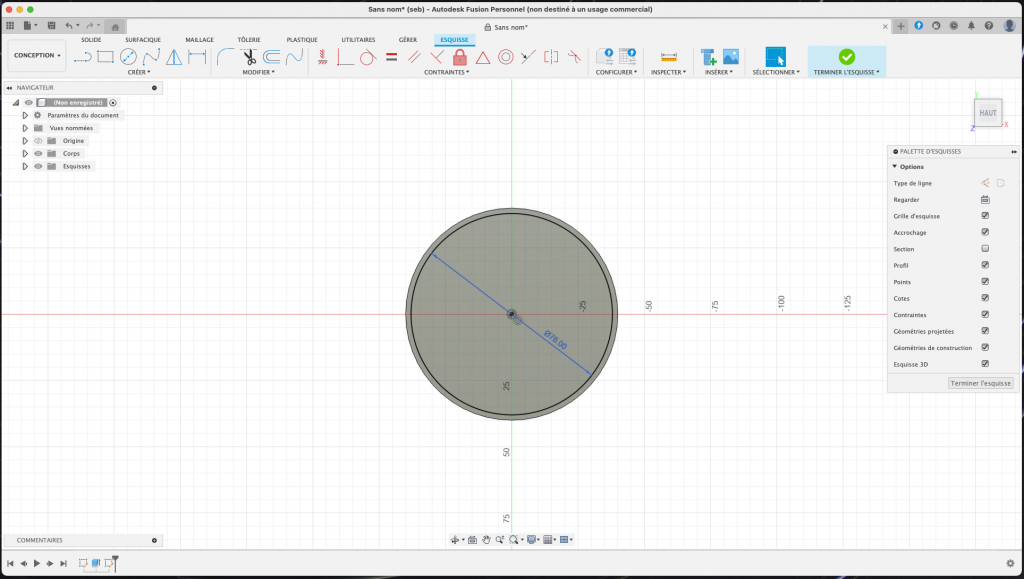Viewport: 1024px width, 579px height.
Task: Click the ruler measure tool
Action: pos(669,57)
